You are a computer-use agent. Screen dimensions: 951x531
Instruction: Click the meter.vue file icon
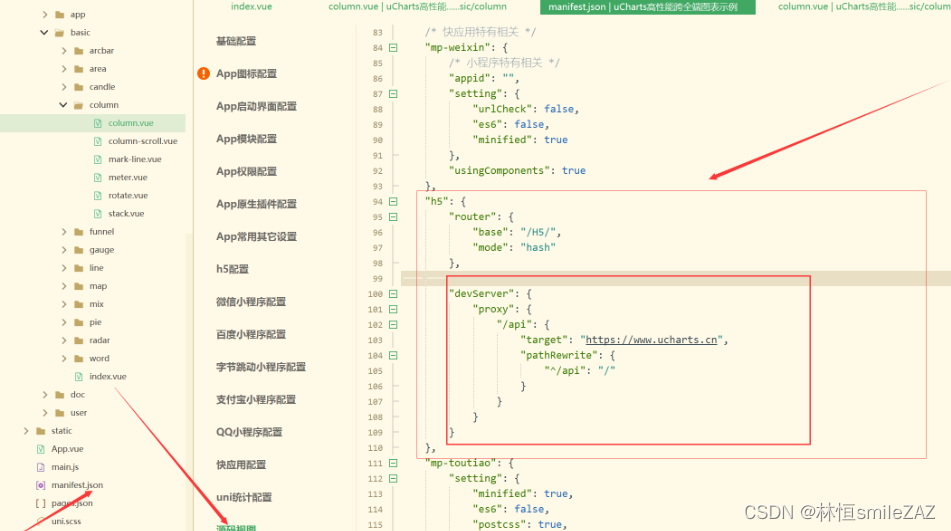[x=98, y=178]
